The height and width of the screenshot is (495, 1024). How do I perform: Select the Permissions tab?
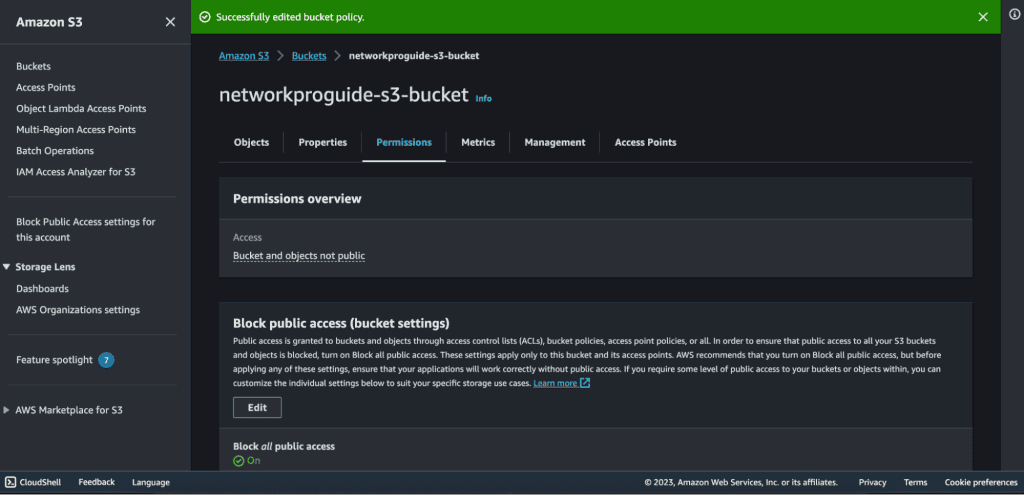pos(404,142)
